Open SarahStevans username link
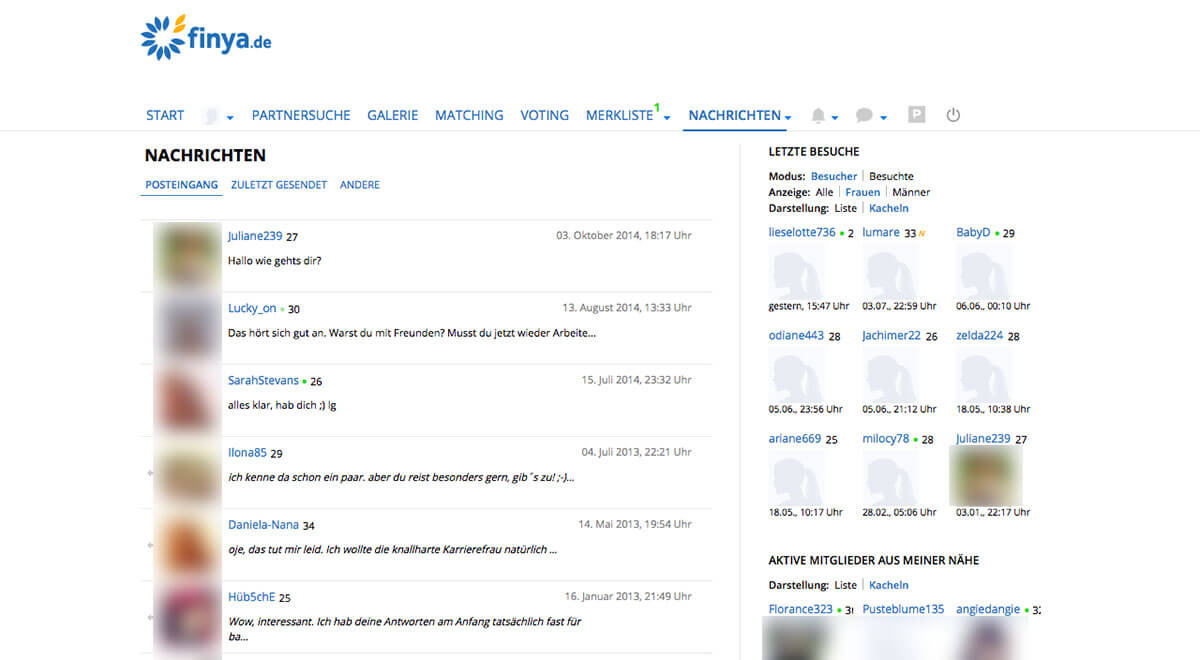 (x=263, y=380)
